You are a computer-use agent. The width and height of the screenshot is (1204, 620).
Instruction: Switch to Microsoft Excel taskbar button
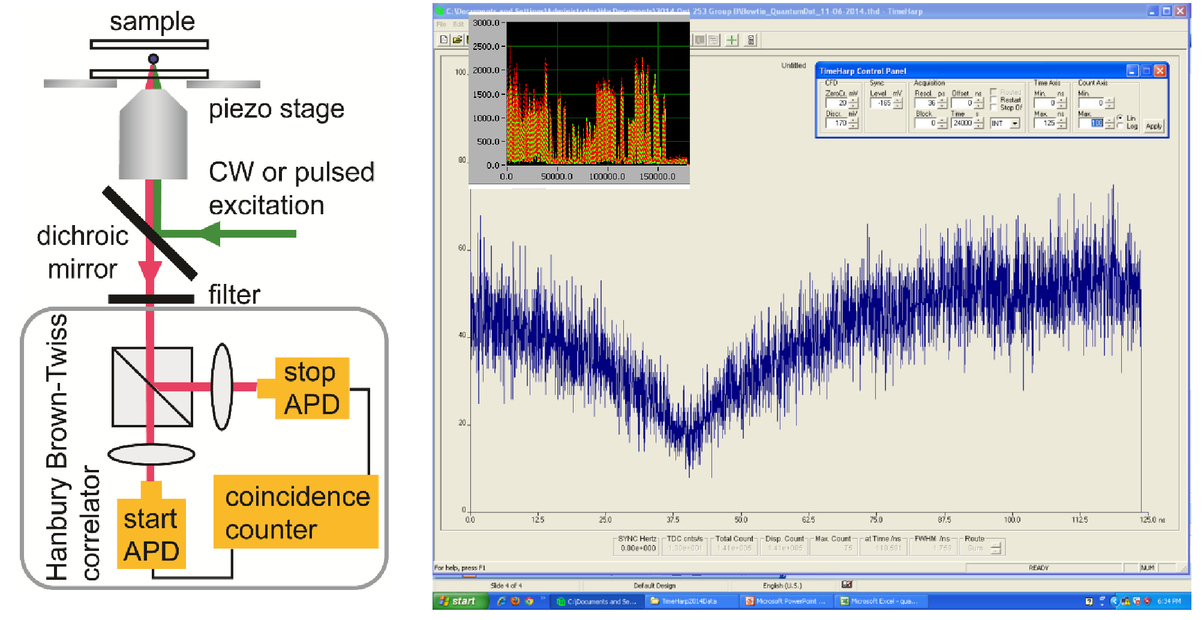pyautogui.click(x=880, y=601)
